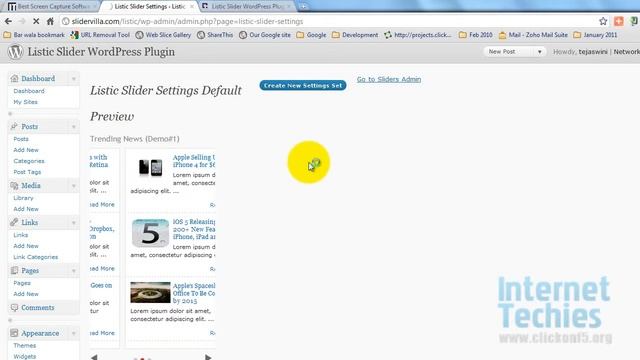
Task: Open the tejaswini user profile link
Action: point(593,52)
